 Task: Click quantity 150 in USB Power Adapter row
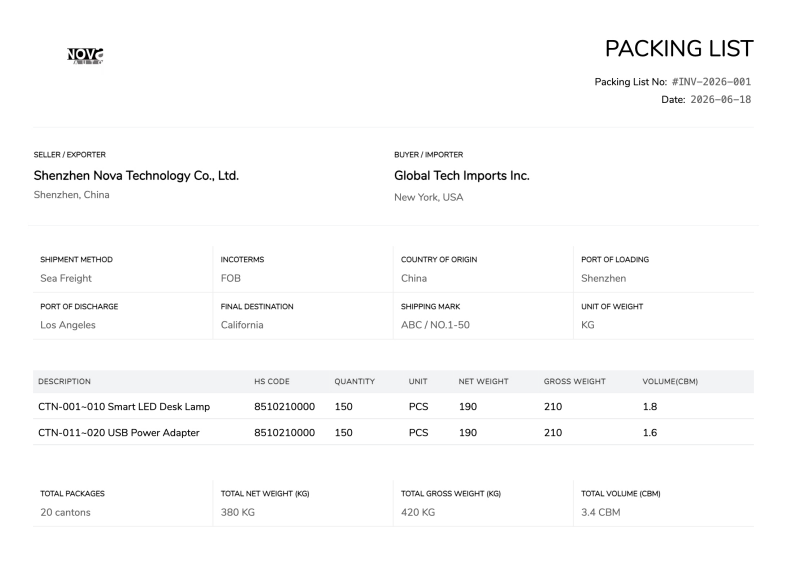coord(343,433)
